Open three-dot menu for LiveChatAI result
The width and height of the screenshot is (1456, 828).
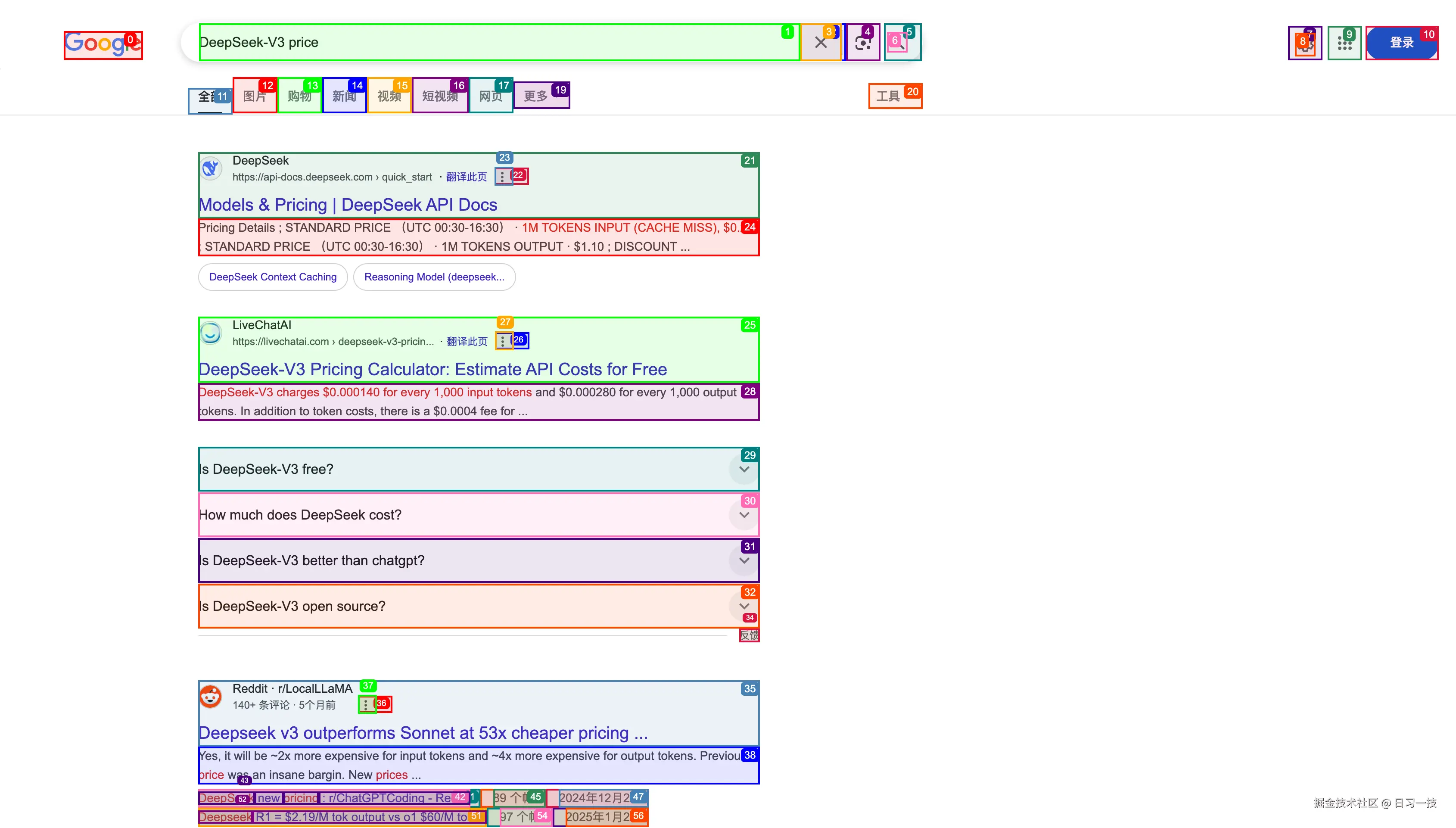coord(503,341)
